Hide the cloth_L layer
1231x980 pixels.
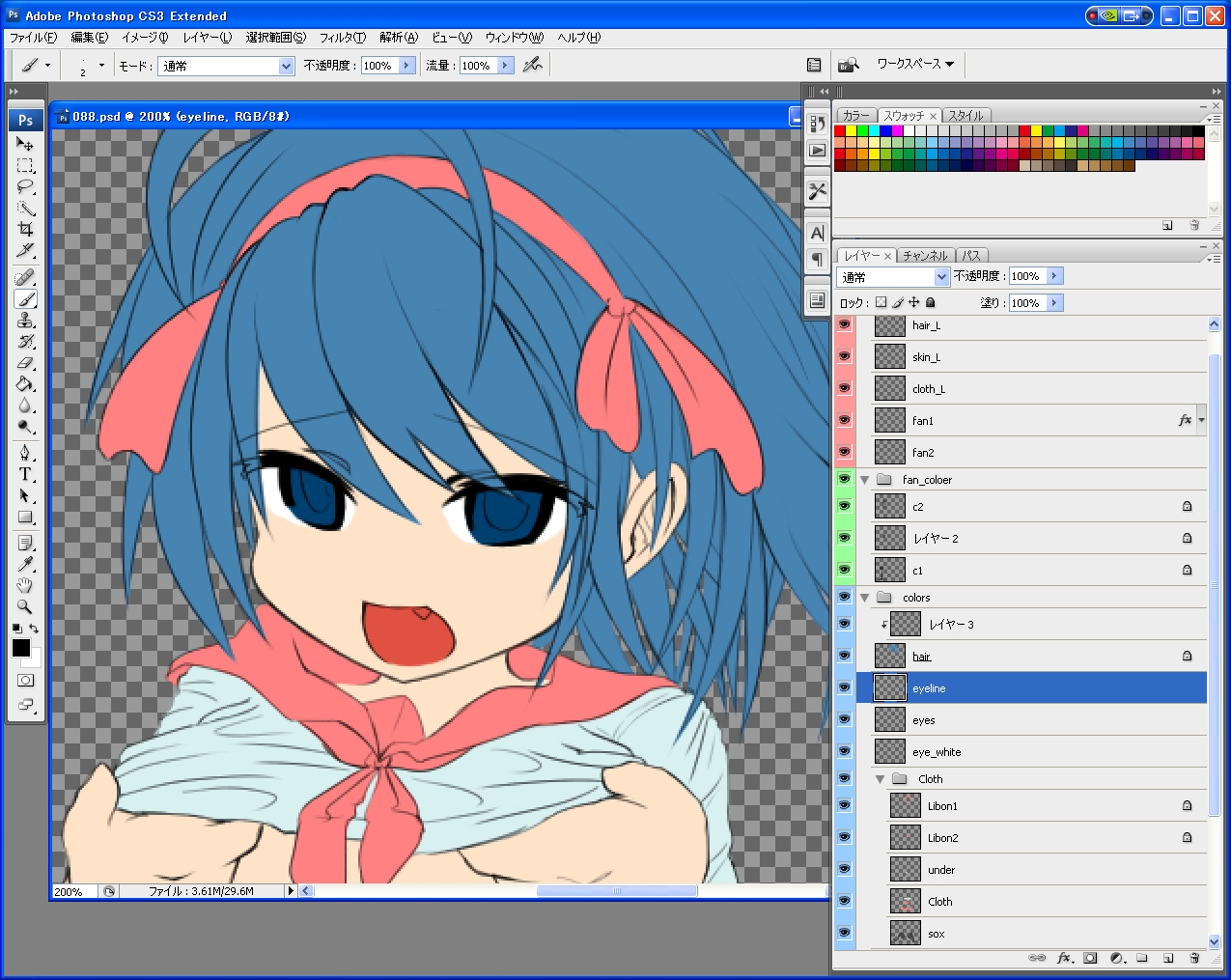point(845,388)
